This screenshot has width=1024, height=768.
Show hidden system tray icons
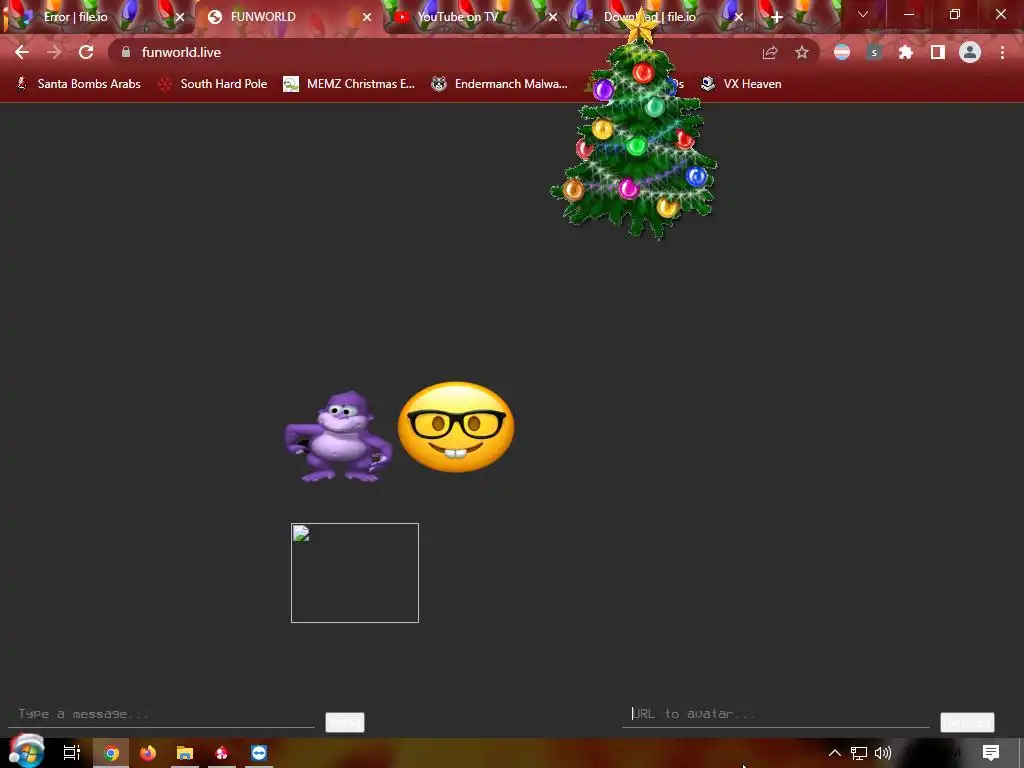(x=835, y=753)
